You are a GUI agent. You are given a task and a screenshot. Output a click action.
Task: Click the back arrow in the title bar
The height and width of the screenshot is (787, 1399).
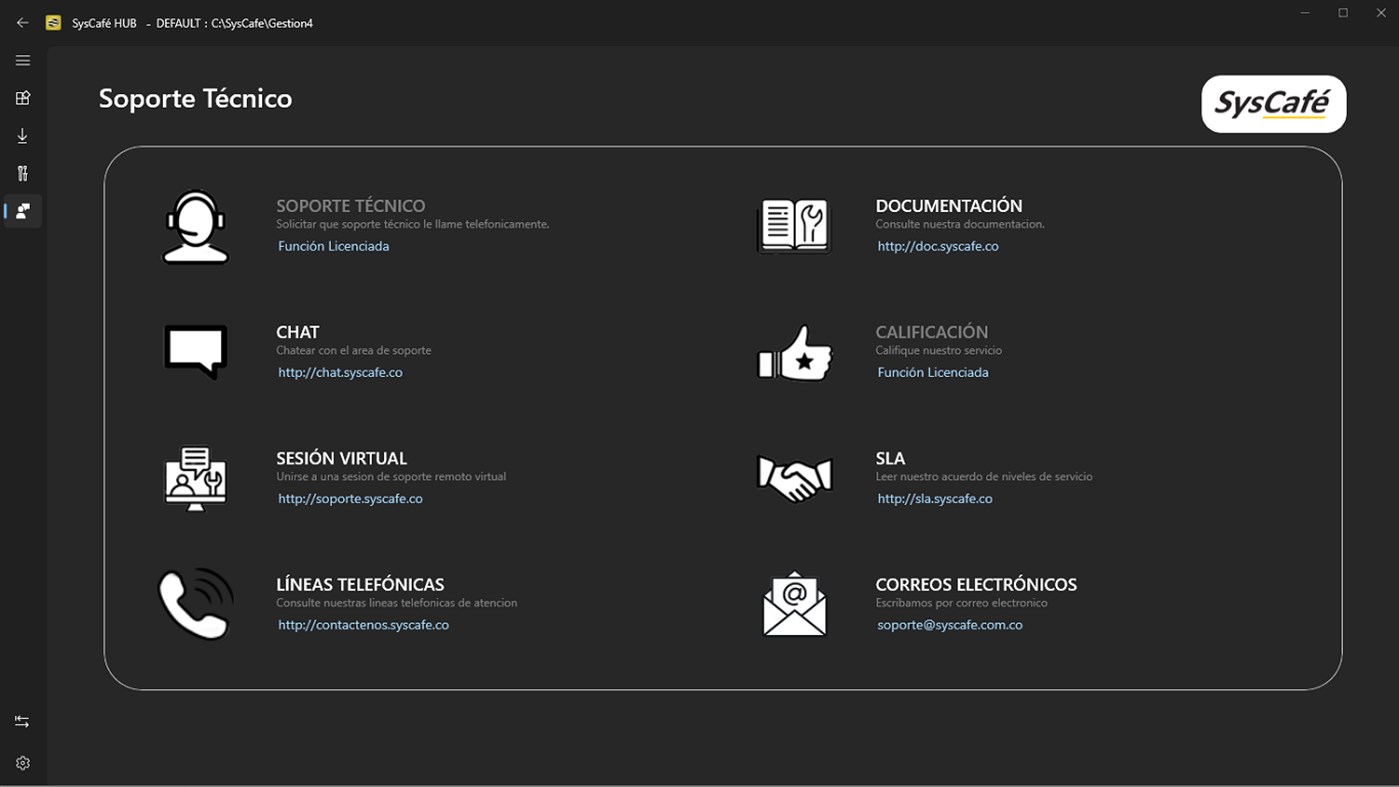pyautogui.click(x=22, y=21)
